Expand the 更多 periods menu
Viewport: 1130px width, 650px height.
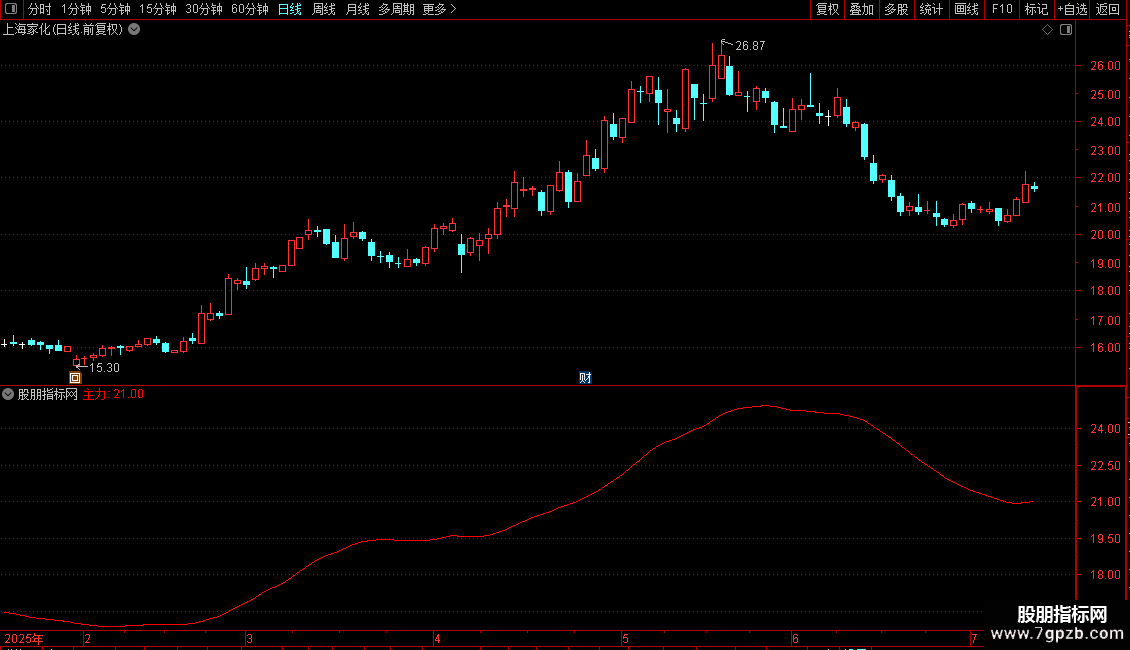[x=439, y=9]
